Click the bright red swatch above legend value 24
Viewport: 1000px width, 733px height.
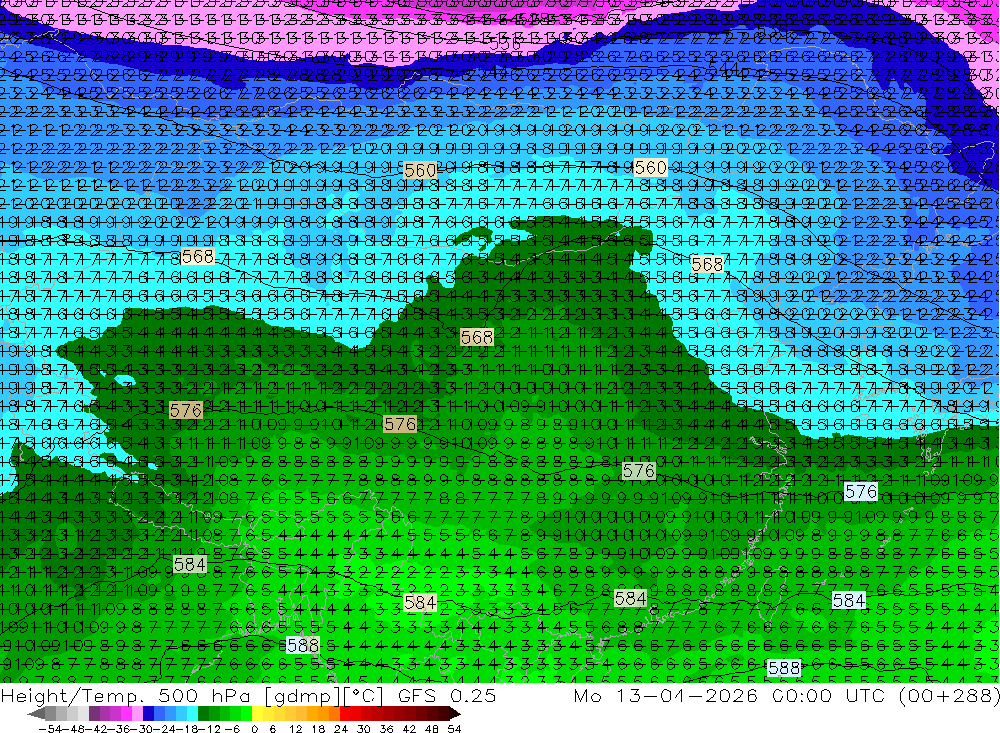point(345,714)
